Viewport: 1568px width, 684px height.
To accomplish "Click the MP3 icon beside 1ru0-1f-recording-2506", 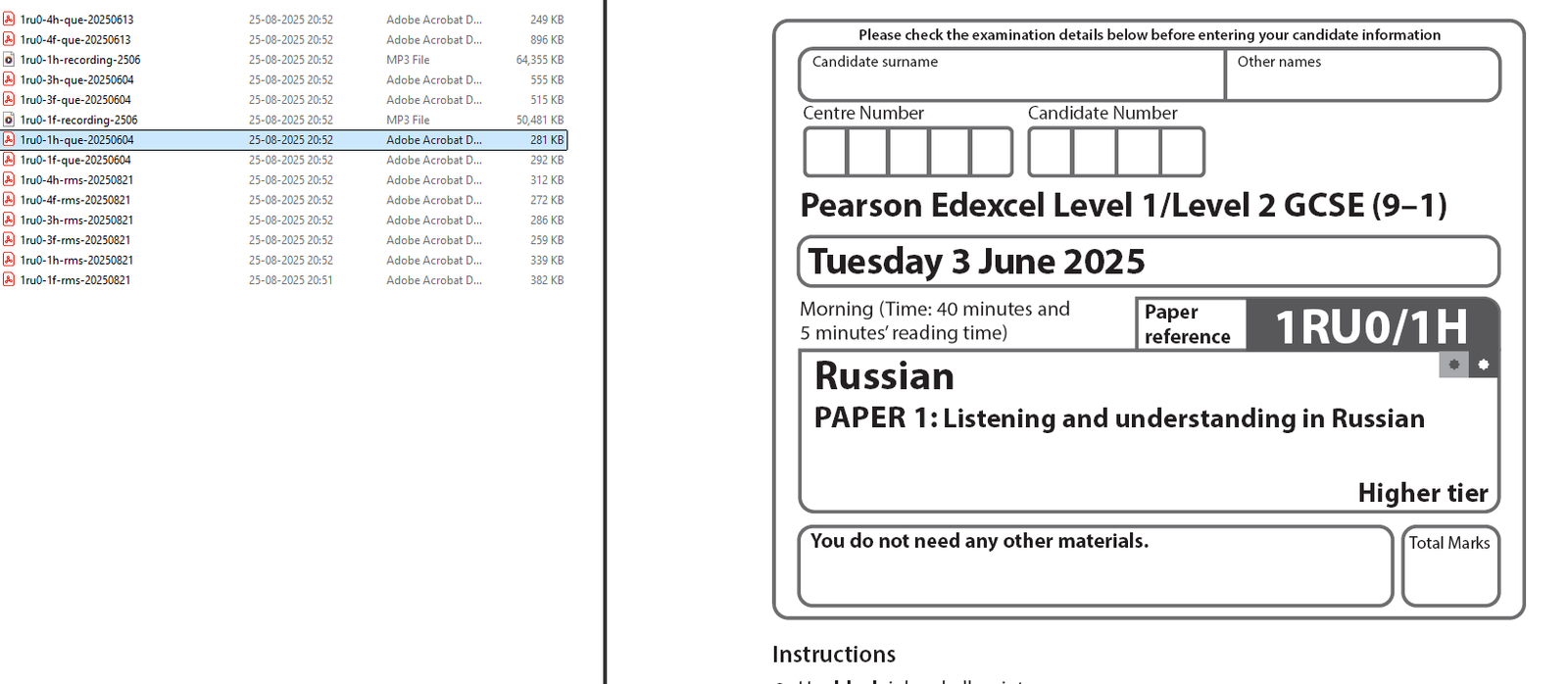I will [x=9, y=120].
